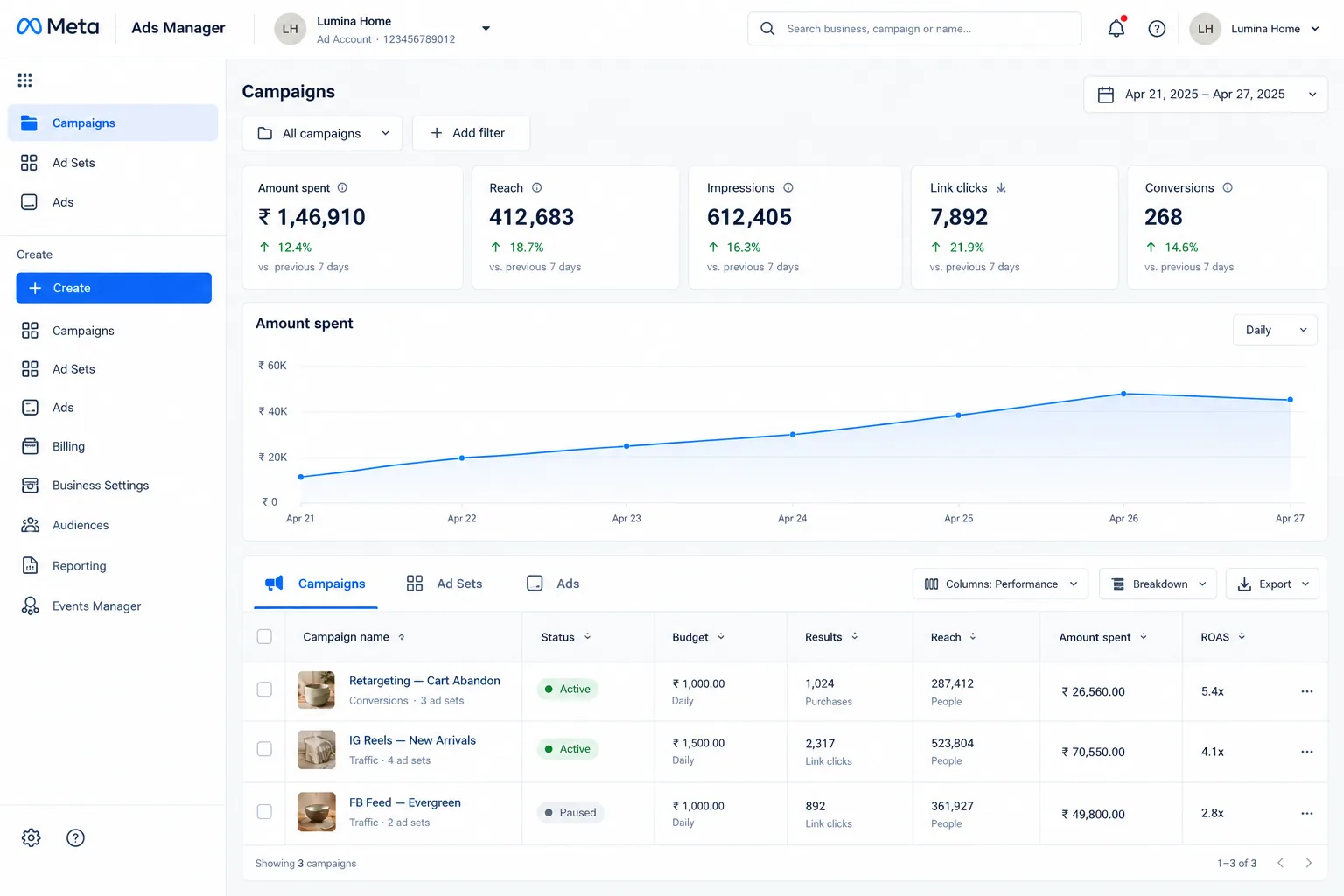The width and height of the screenshot is (1344, 896).
Task: Open more options for Retargeting campaign row
Action: click(1307, 691)
